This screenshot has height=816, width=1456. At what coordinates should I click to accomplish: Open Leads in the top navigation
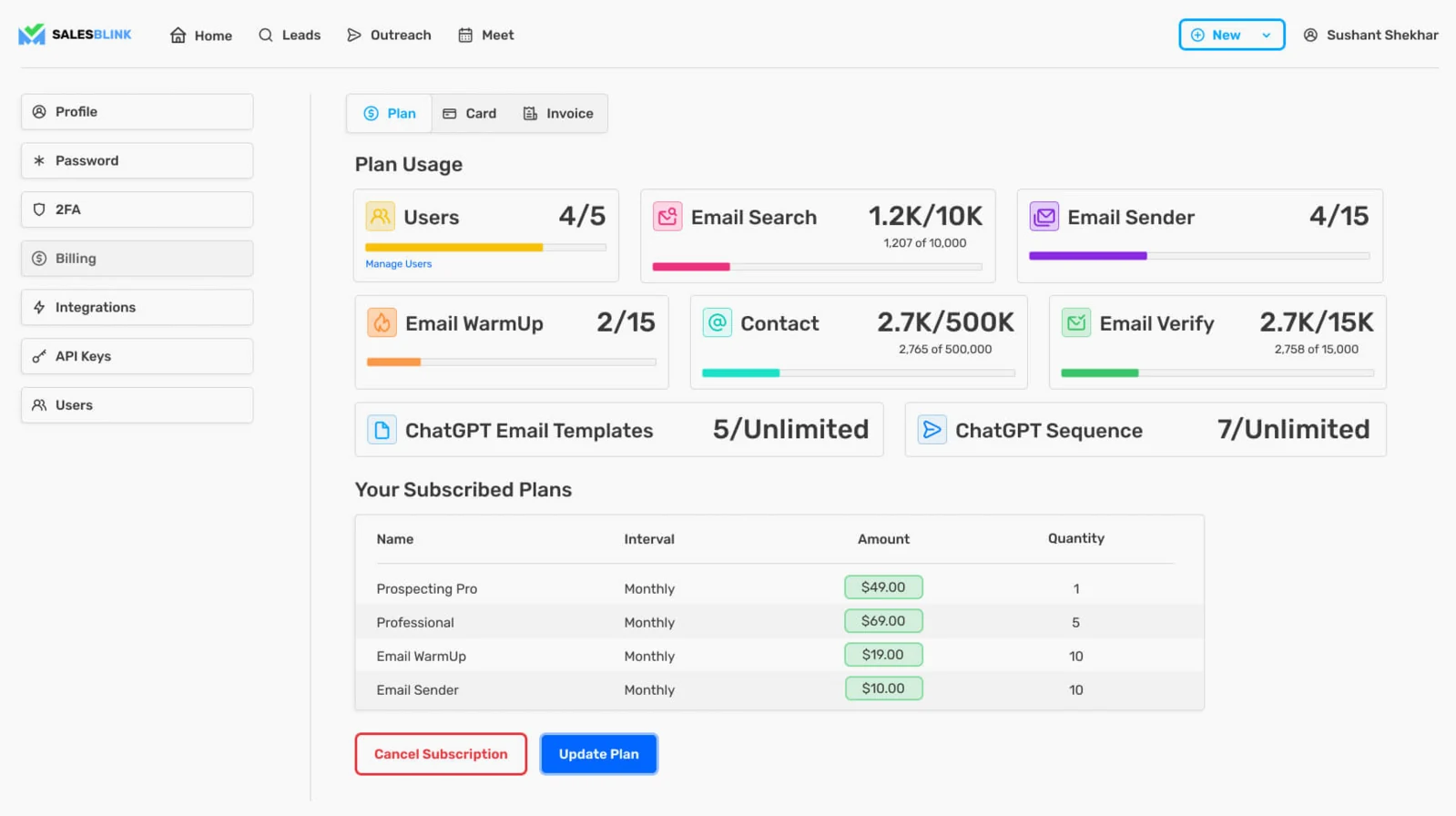[290, 35]
